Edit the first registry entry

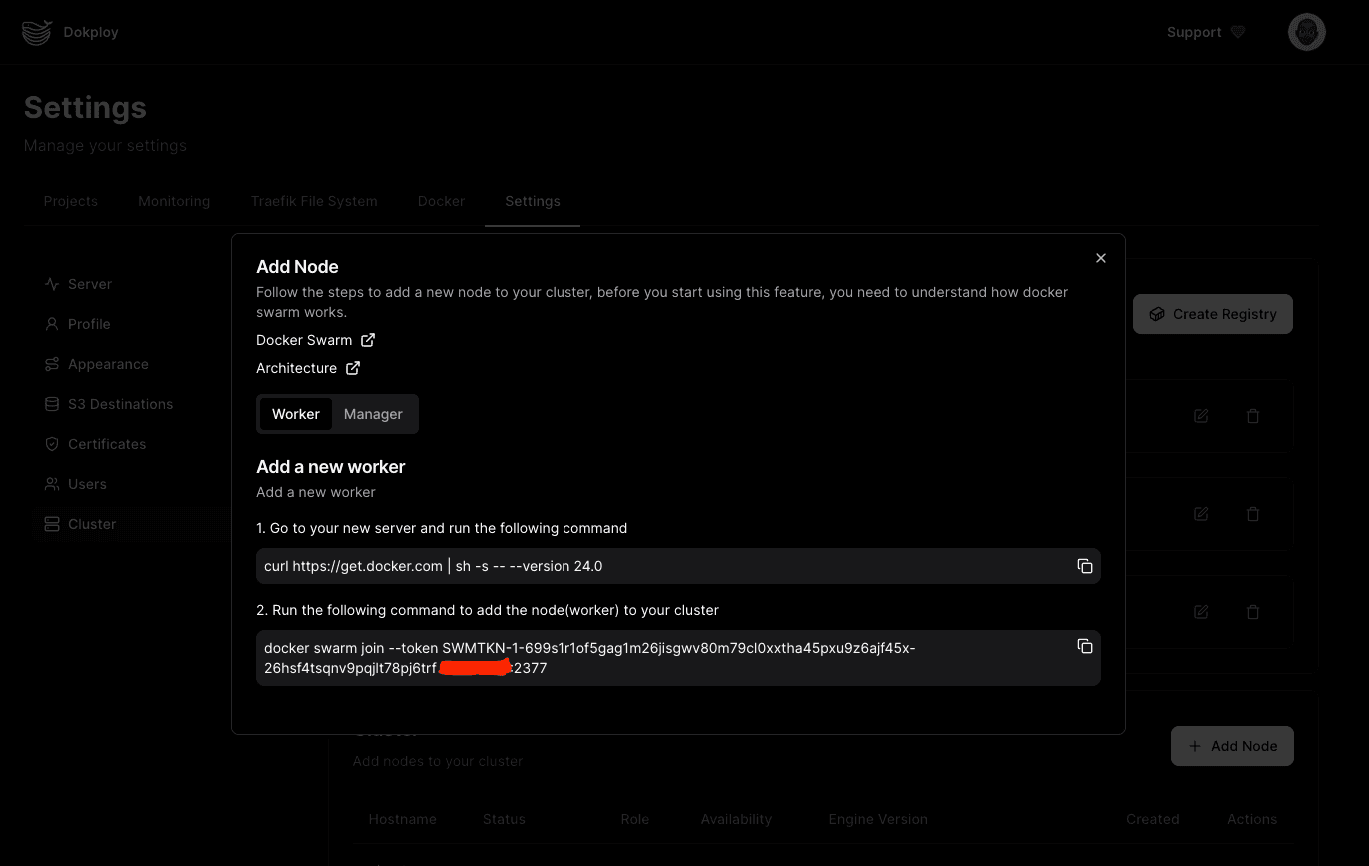click(1201, 416)
